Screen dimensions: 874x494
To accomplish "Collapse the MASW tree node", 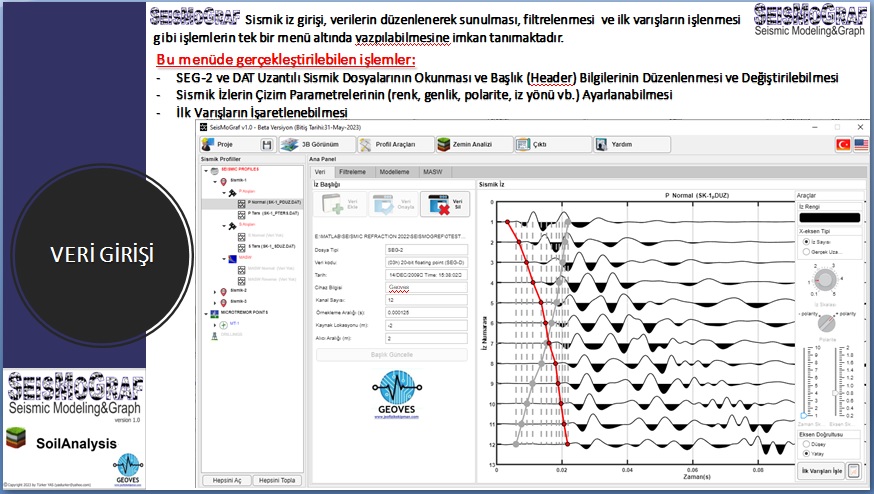I will 224,259.
